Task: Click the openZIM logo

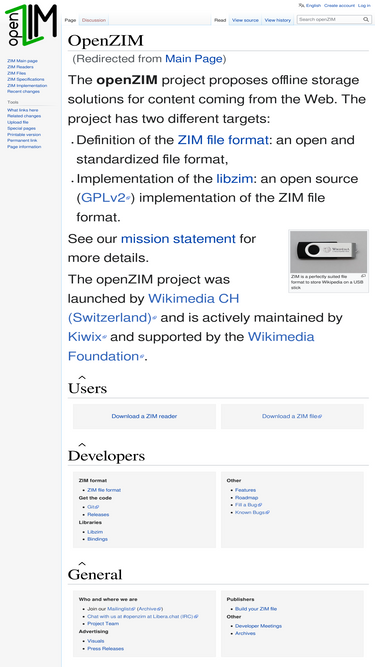Action: click(31, 25)
